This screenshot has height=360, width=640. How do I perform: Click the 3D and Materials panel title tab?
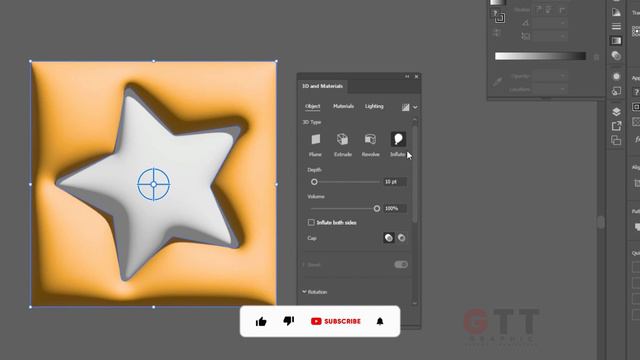pos(322,86)
